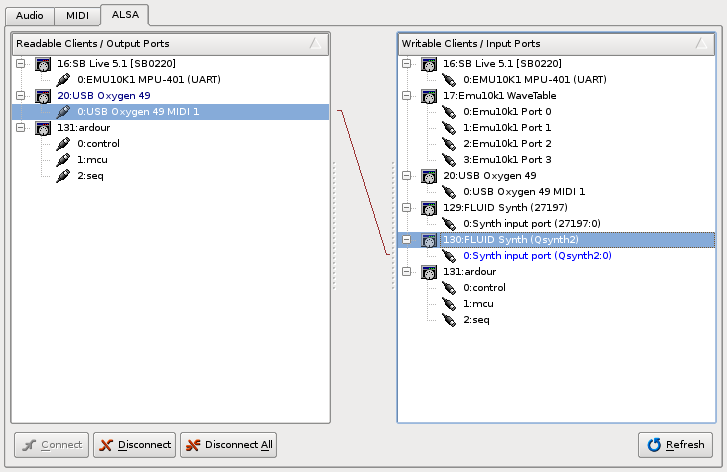The image size is (727, 472).
Task: Click output plug icon of readable 2:seq
Action: pos(63,176)
